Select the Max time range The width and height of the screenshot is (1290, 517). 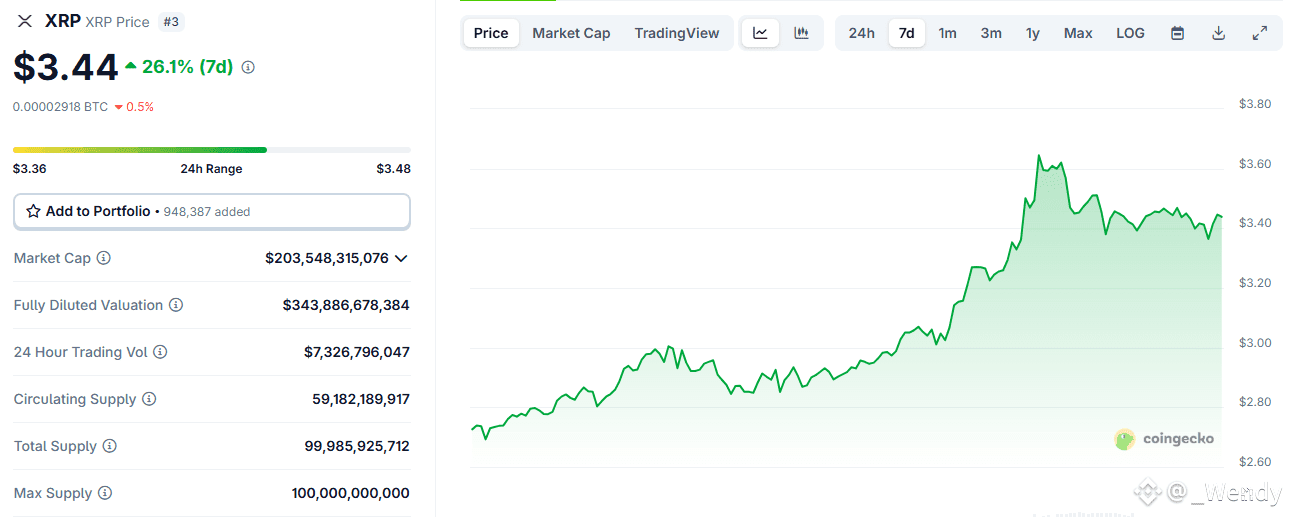tap(1078, 33)
